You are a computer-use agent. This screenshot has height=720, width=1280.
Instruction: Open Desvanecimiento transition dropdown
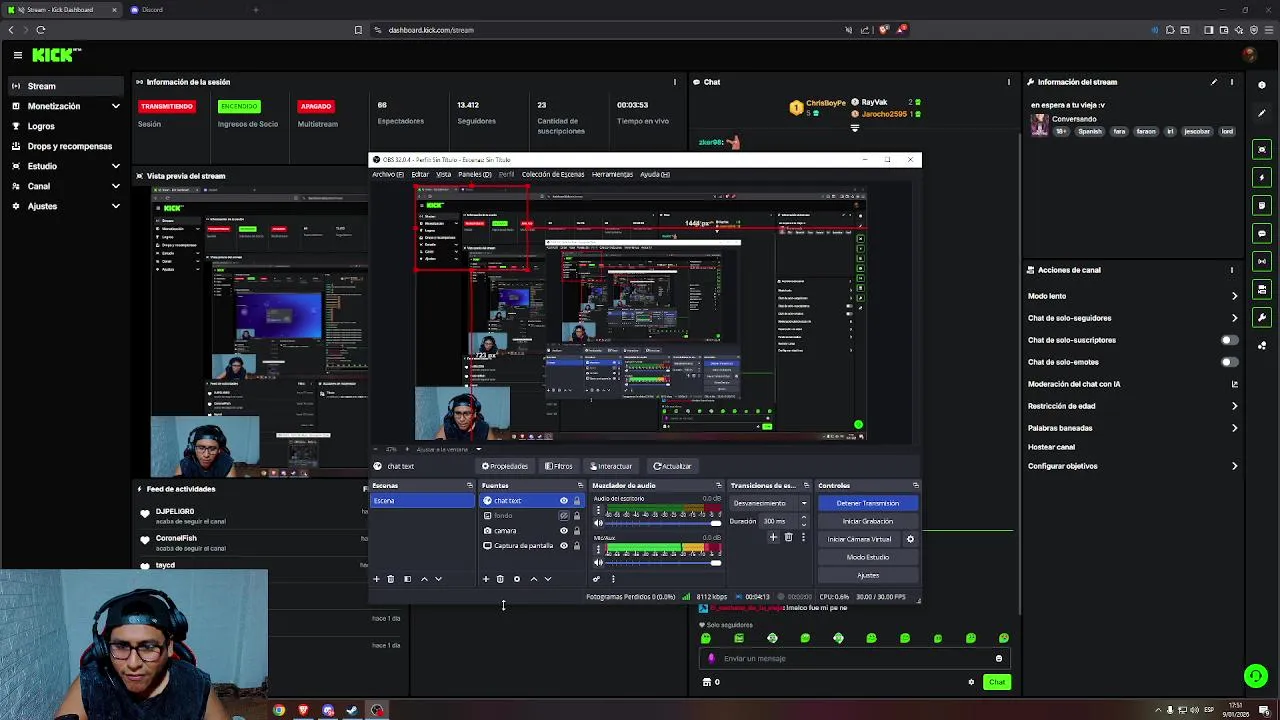coord(769,503)
